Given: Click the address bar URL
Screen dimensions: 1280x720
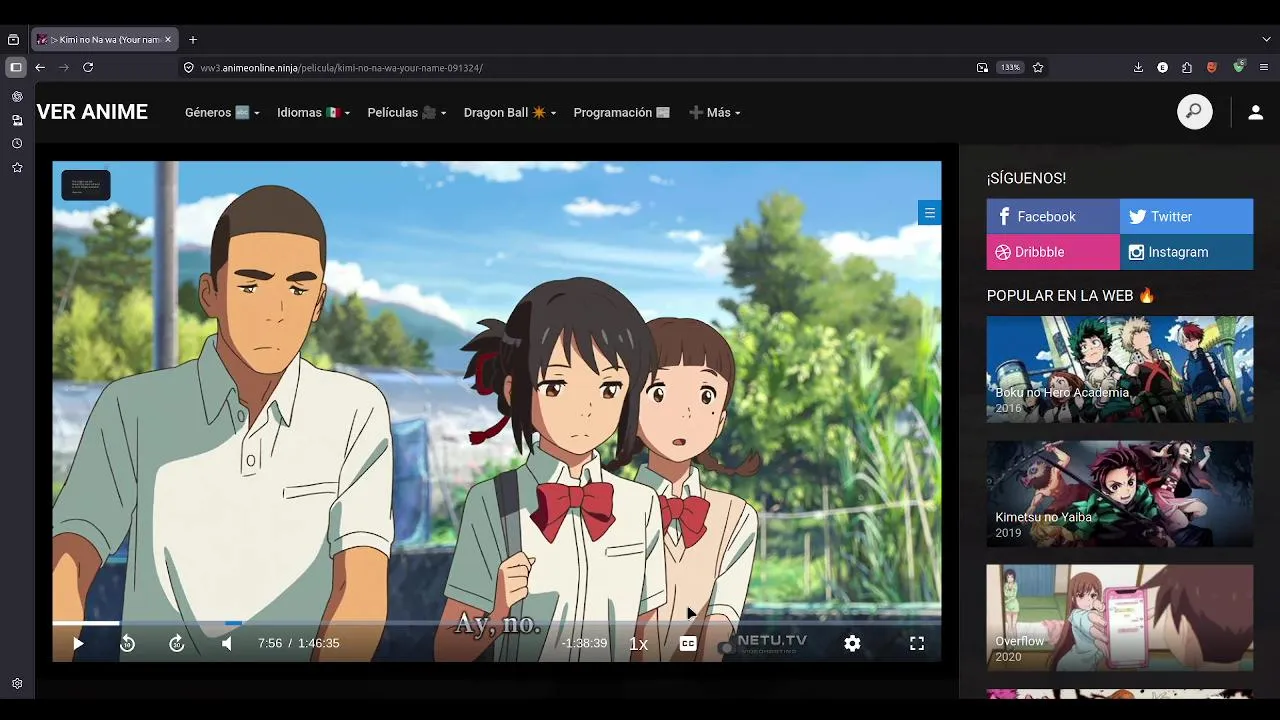Looking at the screenshot, I should pos(342,68).
